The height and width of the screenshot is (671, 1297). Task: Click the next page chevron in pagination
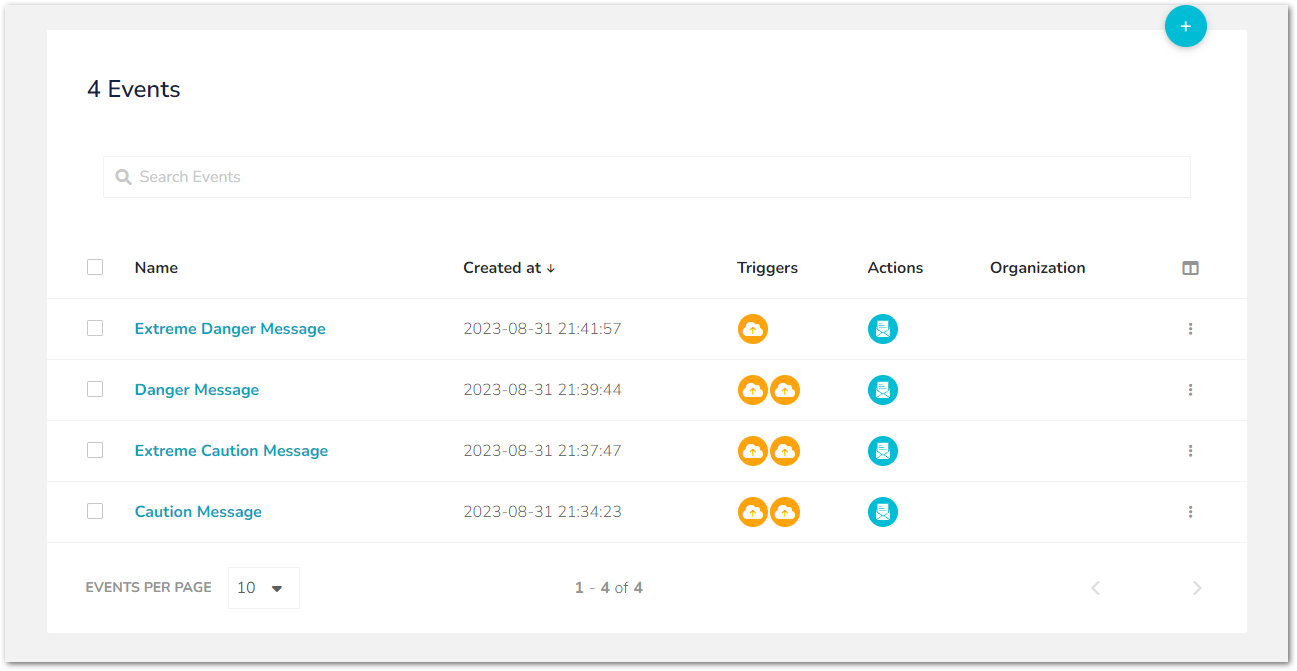tap(1196, 587)
